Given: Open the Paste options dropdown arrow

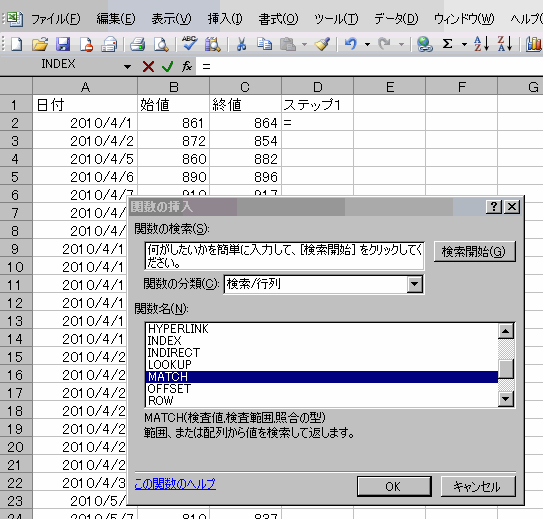Looking at the screenshot, I should point(304,44).
